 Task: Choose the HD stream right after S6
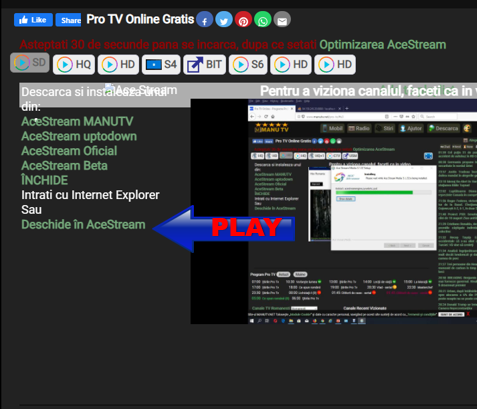click(x=291, y=64)
